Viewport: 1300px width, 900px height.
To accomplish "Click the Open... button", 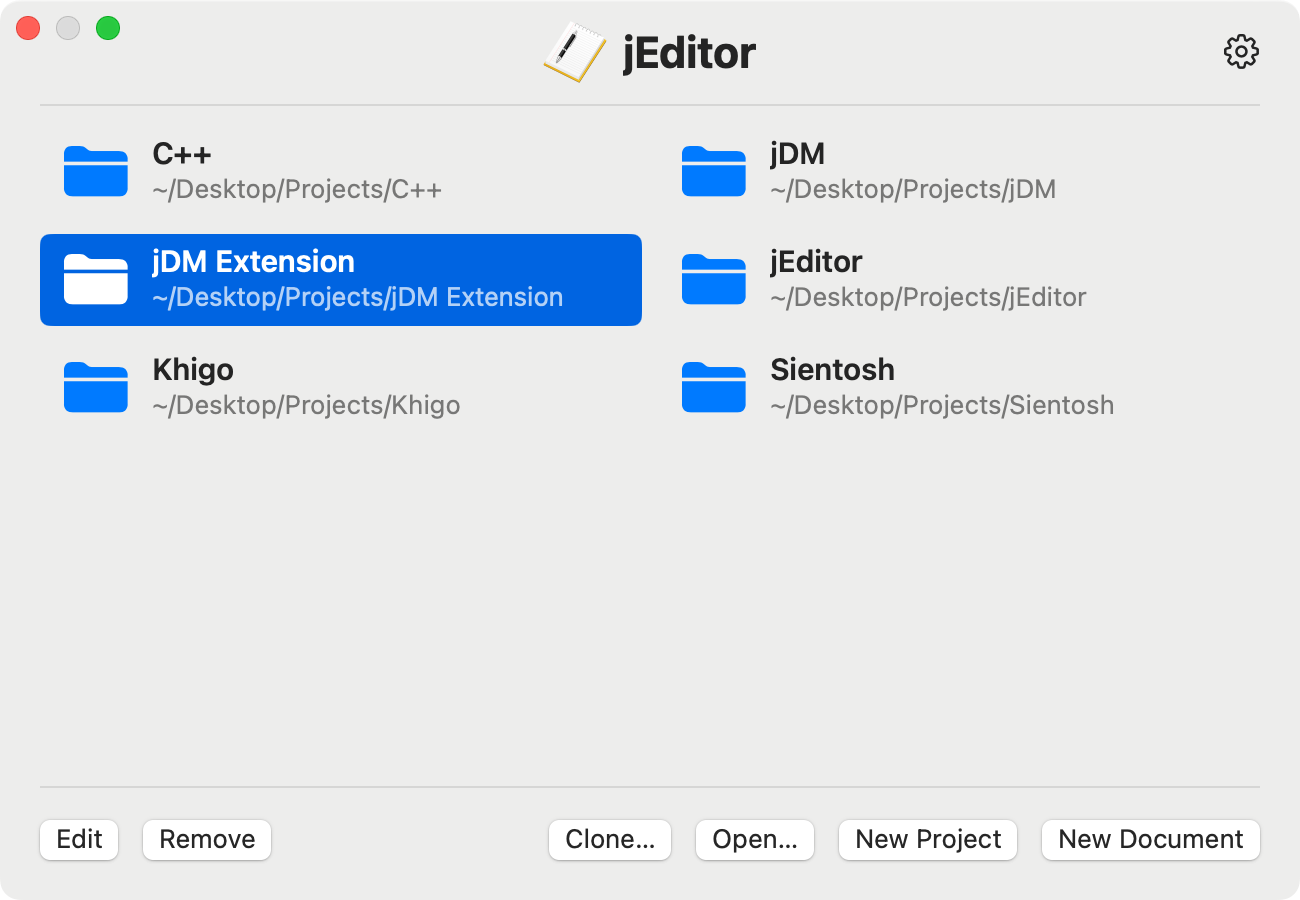I will pyautogui.click(x=755, y=840).
